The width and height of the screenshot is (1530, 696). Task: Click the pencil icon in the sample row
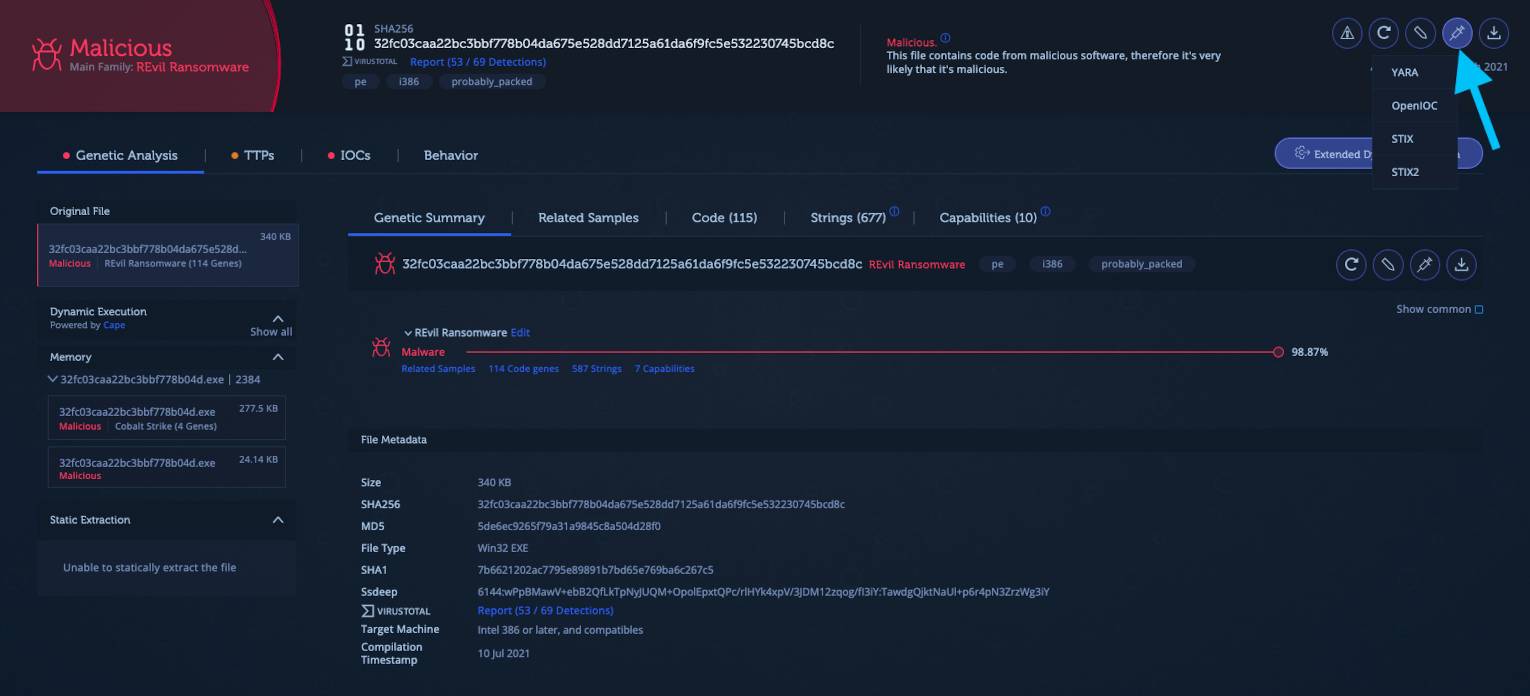point(1388,265)
